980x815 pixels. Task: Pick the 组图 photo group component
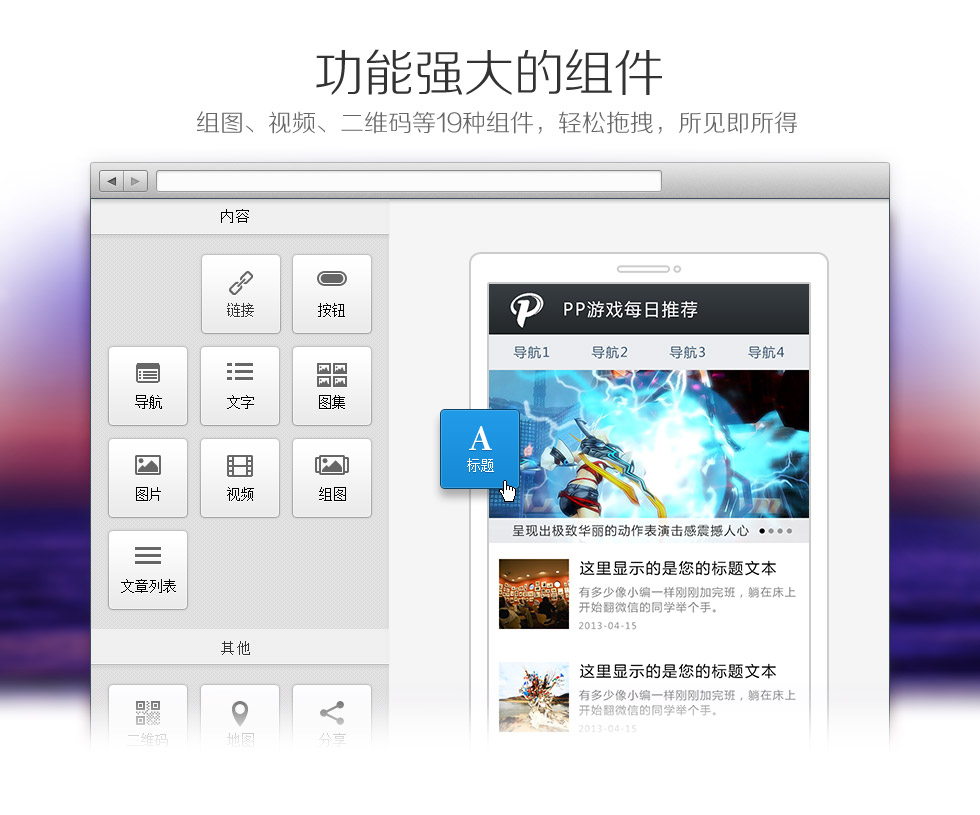[331, 478]
